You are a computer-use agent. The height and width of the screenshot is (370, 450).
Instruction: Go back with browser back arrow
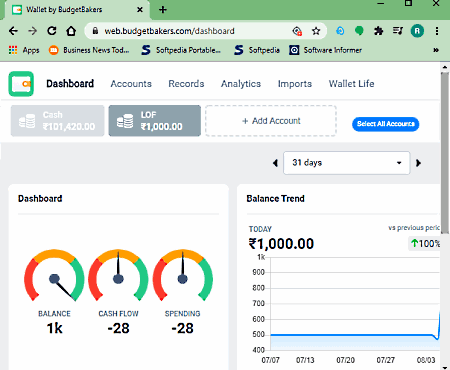click(13, 31)
